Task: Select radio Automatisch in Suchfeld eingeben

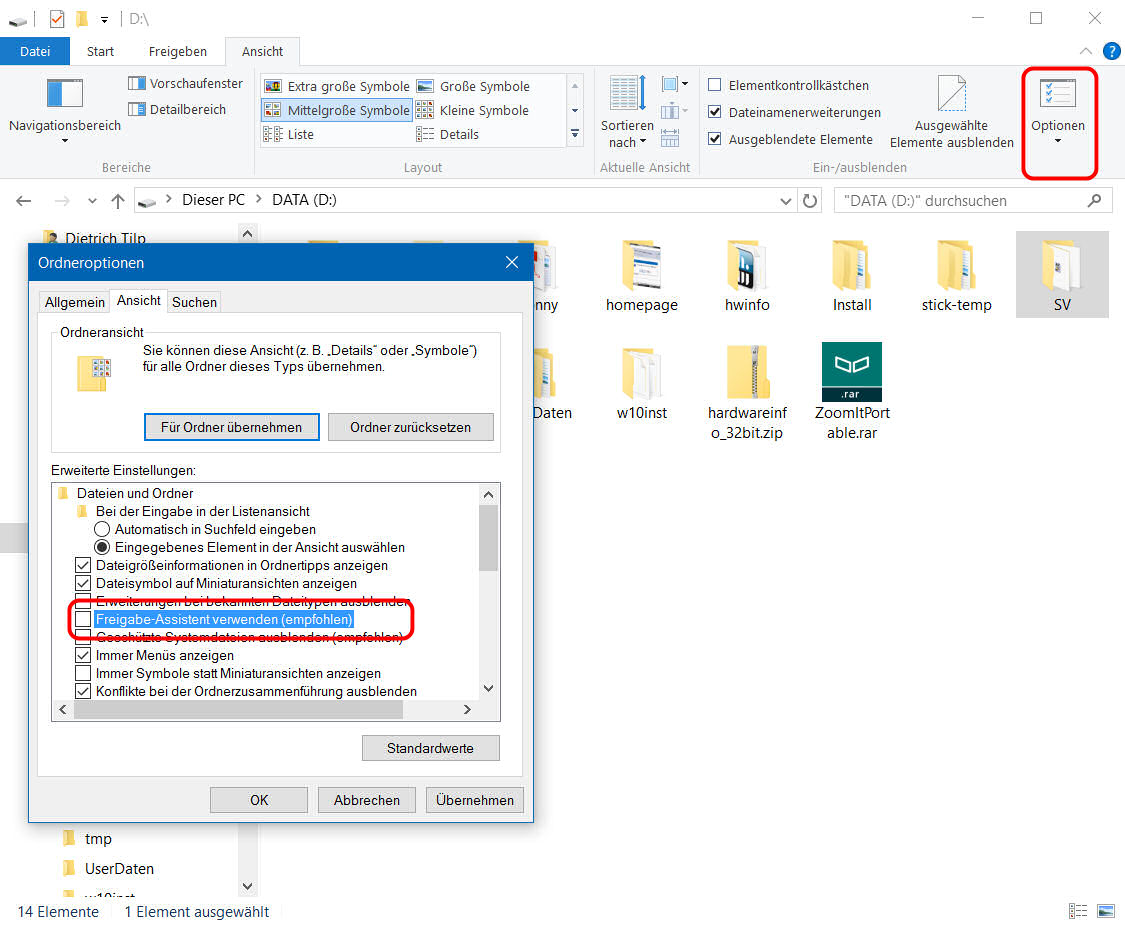Action: pyautogui.click(x=102, y=529)
